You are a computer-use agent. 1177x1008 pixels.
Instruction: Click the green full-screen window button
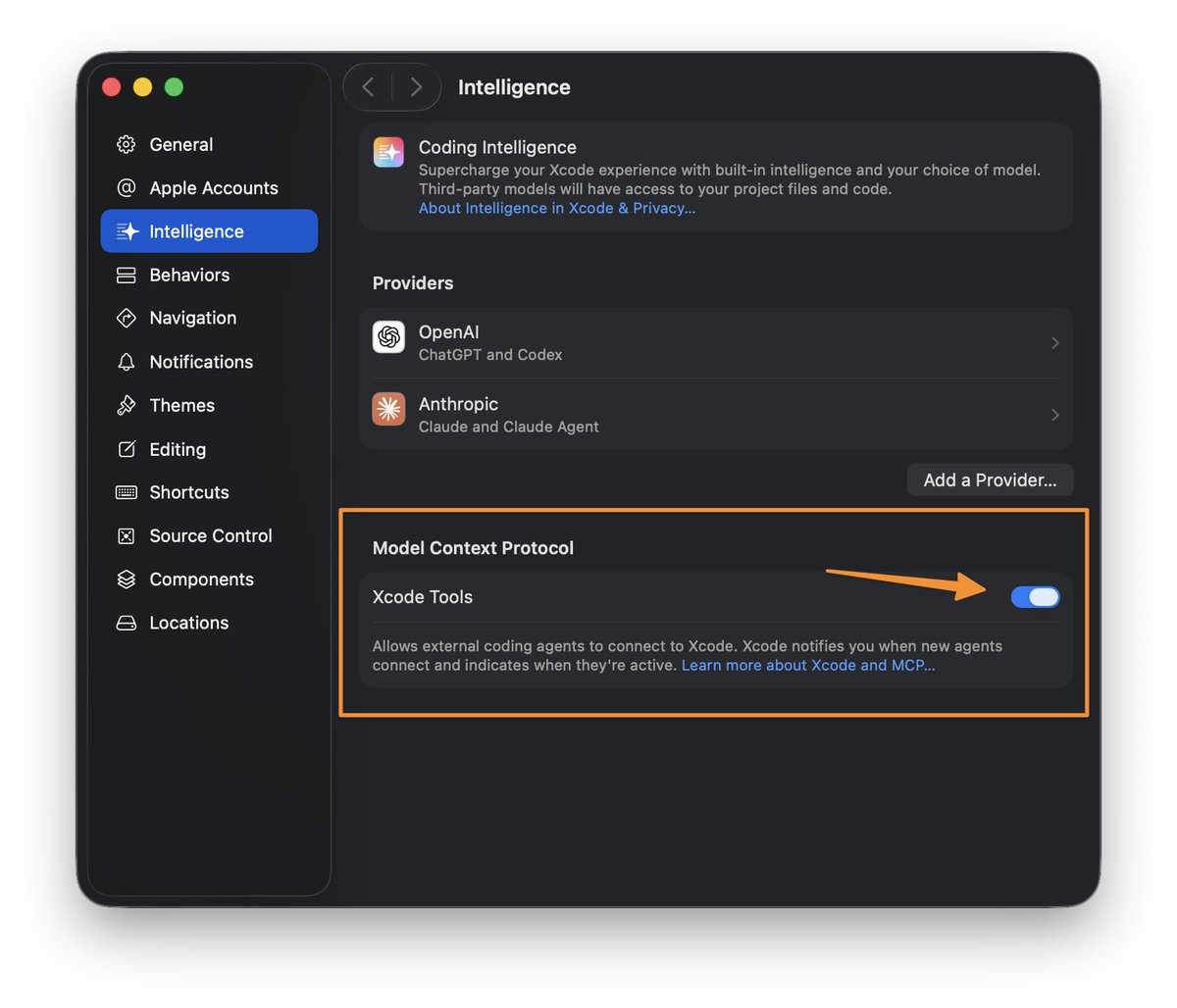pyautogui.click(x=175, y=87)
